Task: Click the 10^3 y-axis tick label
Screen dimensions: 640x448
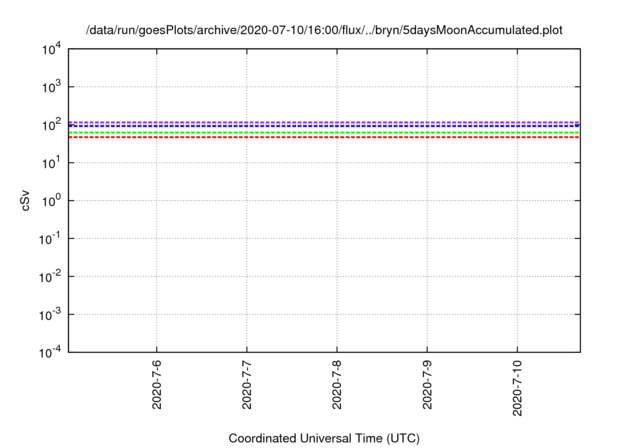Action: coord(51,87)
